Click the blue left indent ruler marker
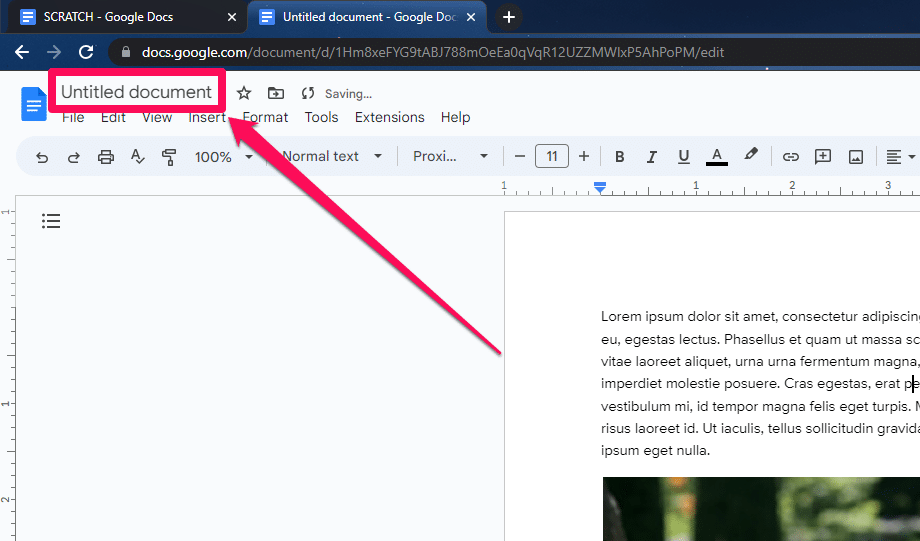Image resolution: width=920 pixels, height=541 pixels. [600, 188]
